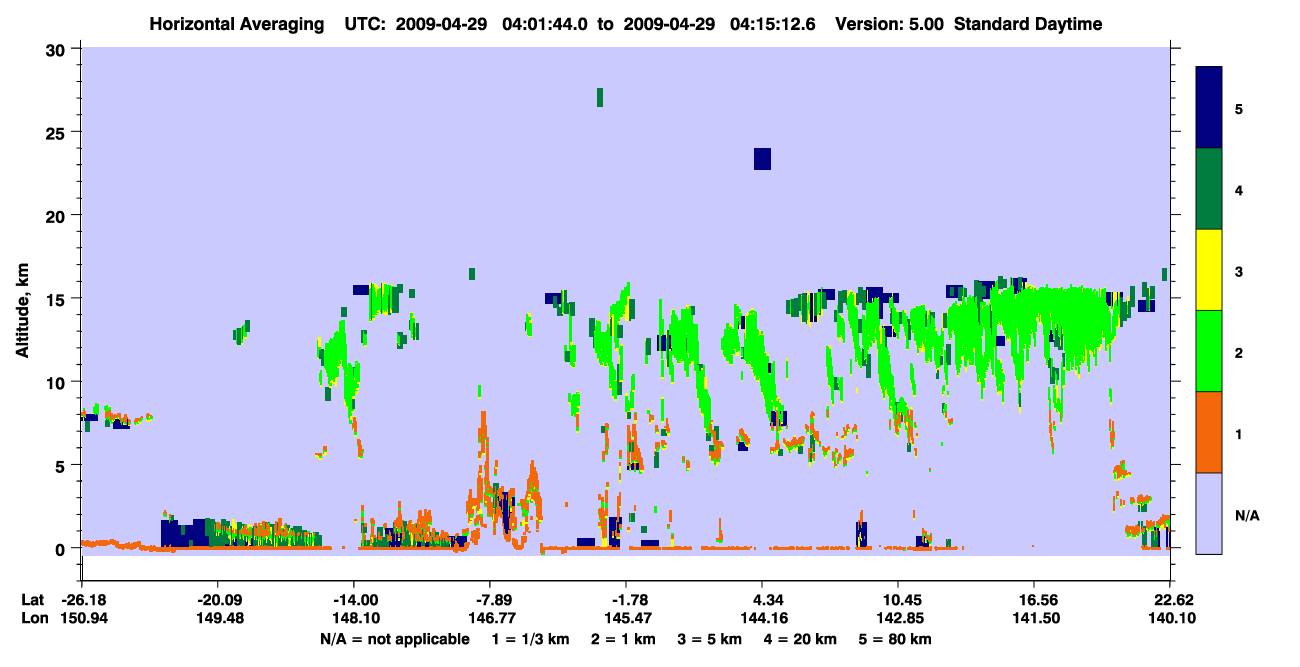Click latitude value -20.09

218,600
